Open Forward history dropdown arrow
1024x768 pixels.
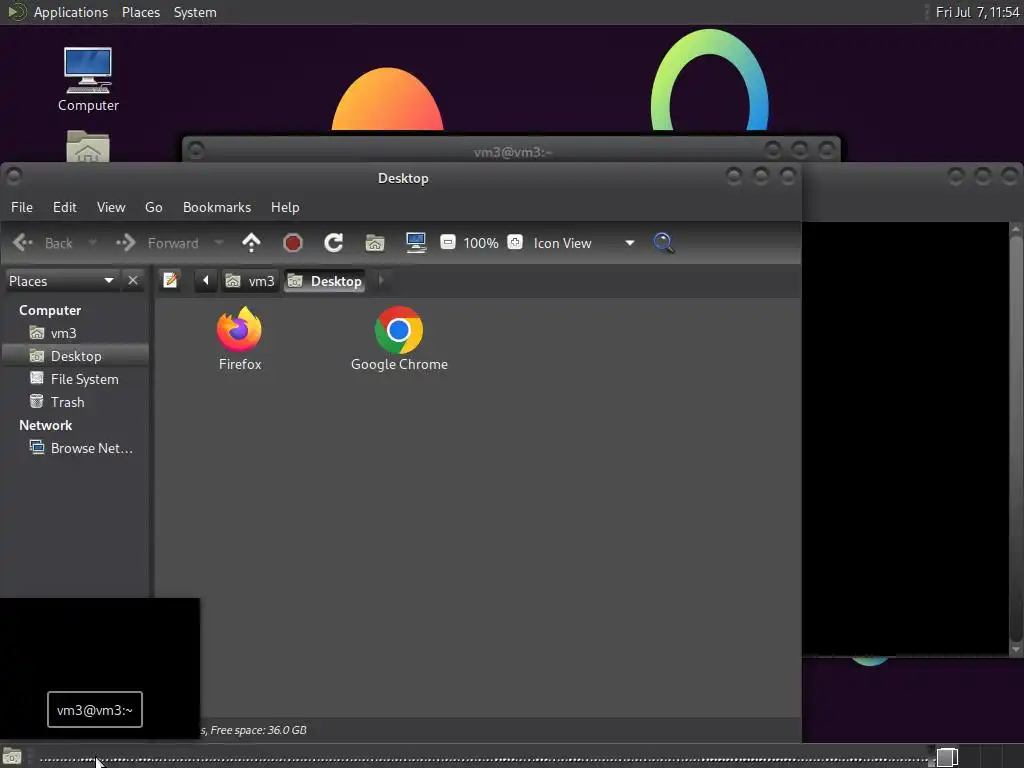click(x=219, y=243)
